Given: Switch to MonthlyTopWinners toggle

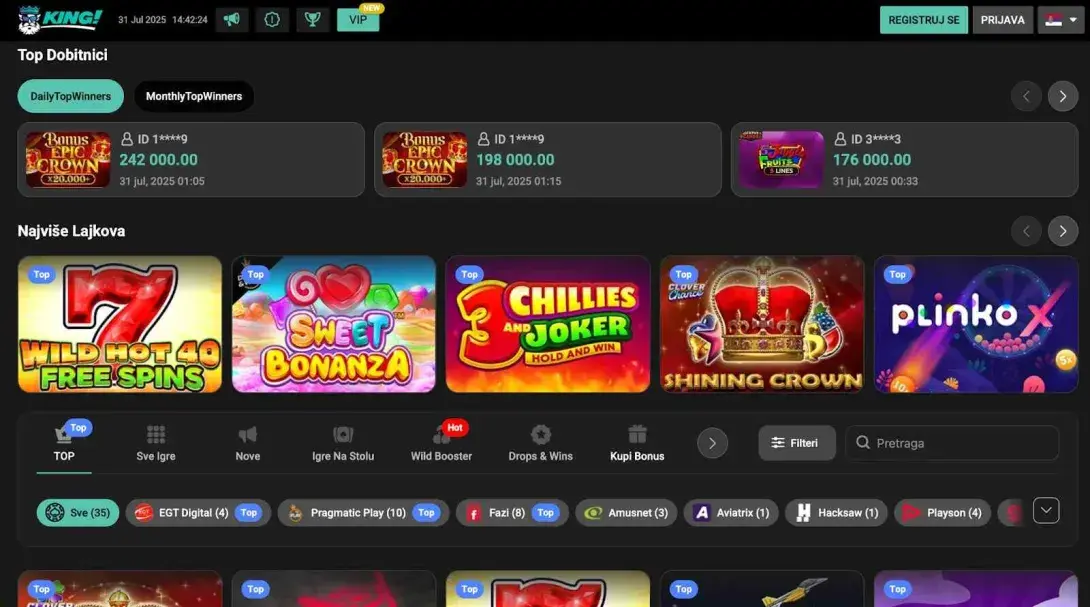Looking at the screenshot, I should pos(194,96).
